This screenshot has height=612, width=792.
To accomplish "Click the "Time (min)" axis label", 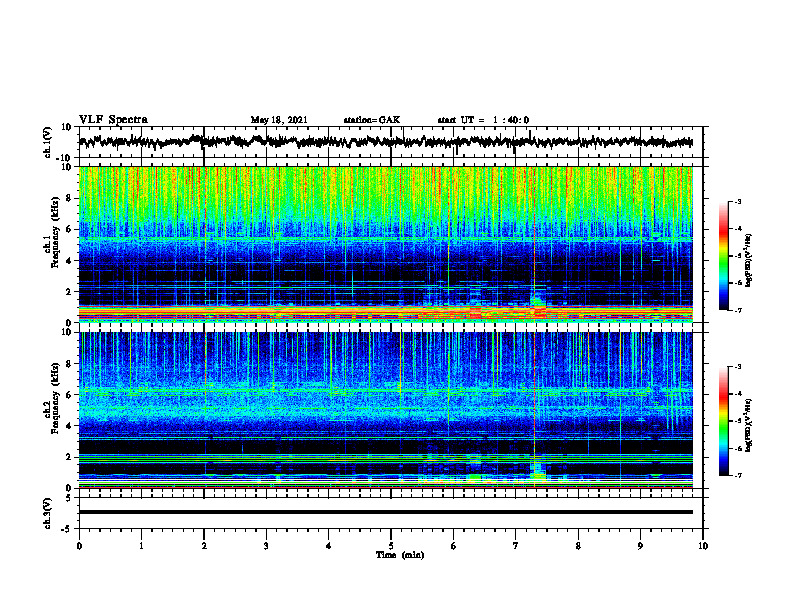I will tap(400, 555).
